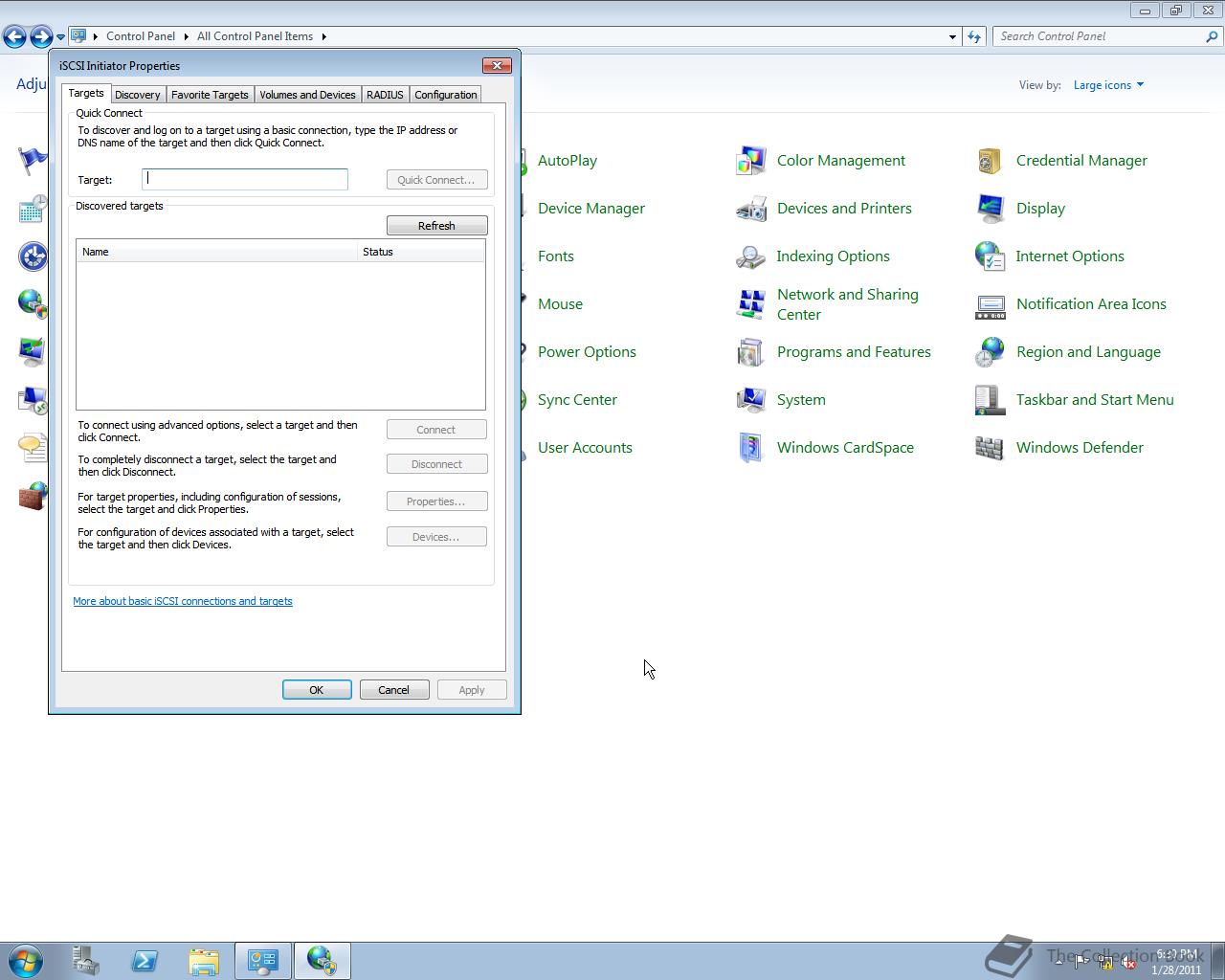Switch to Control Panel taskbar button
This screenshot has height=980, width=1225.
[263, 960]
